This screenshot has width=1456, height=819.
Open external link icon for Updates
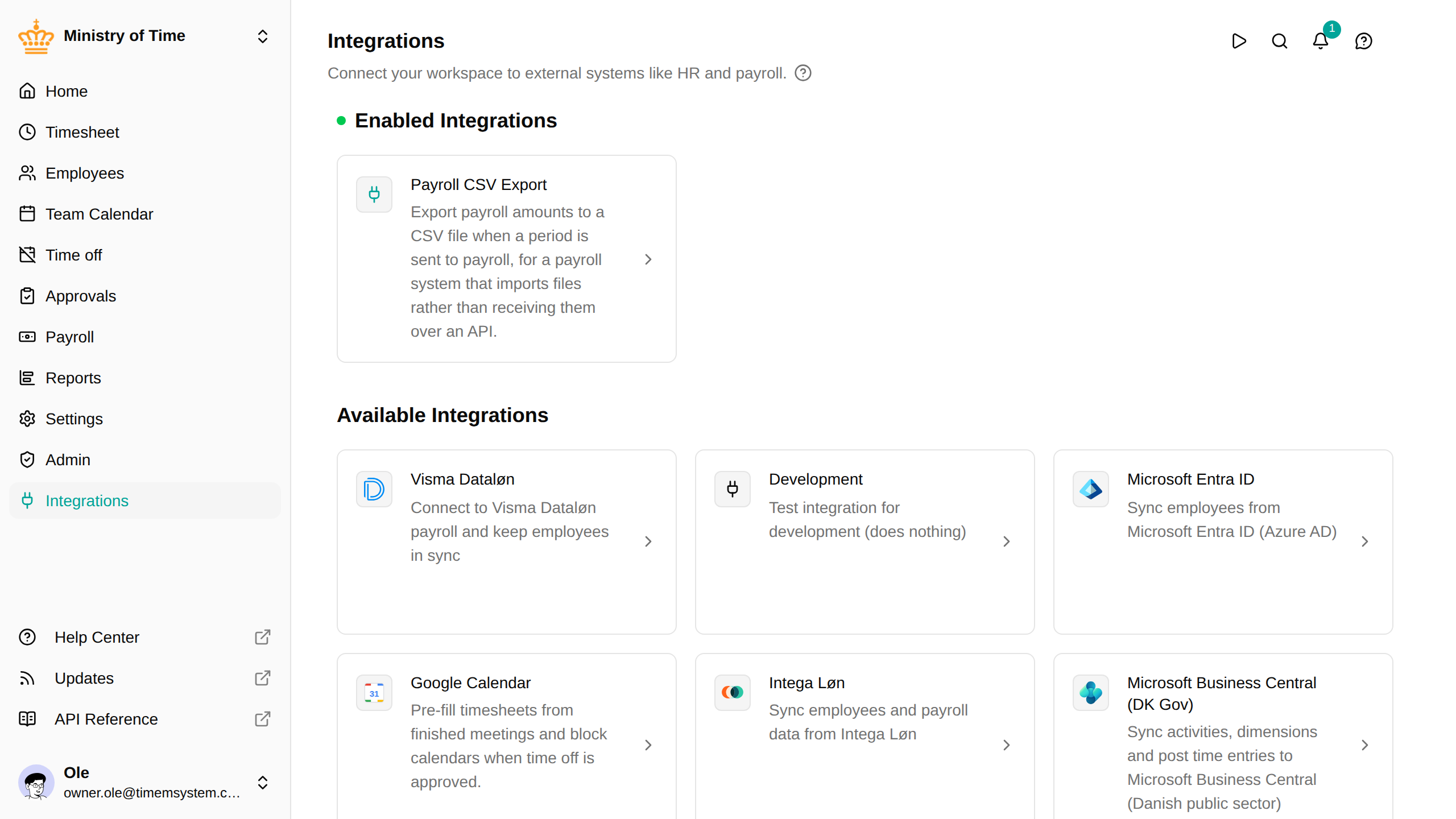click(263, 678)
